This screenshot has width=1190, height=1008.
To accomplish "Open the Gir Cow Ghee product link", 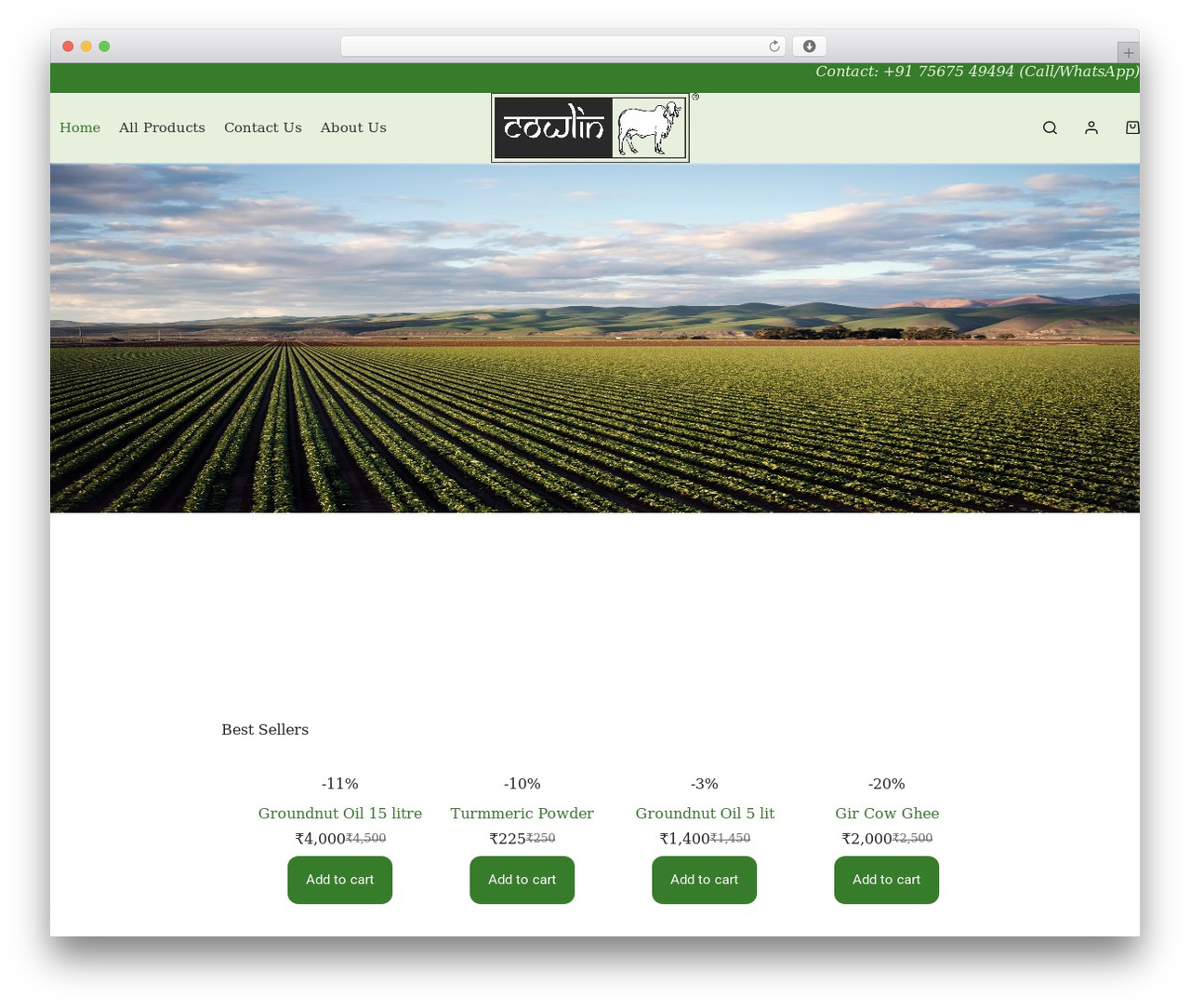I will click(887, 813).
